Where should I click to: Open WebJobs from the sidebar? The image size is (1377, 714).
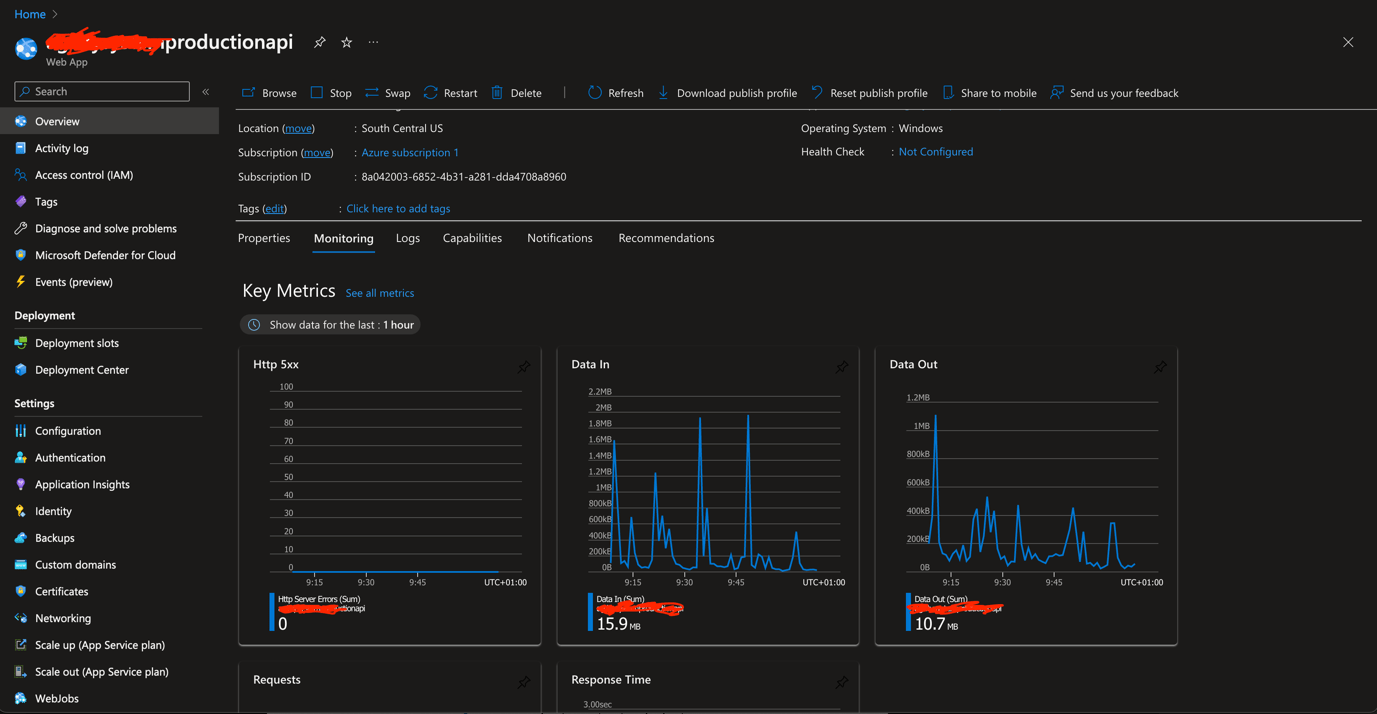point(56,699)
